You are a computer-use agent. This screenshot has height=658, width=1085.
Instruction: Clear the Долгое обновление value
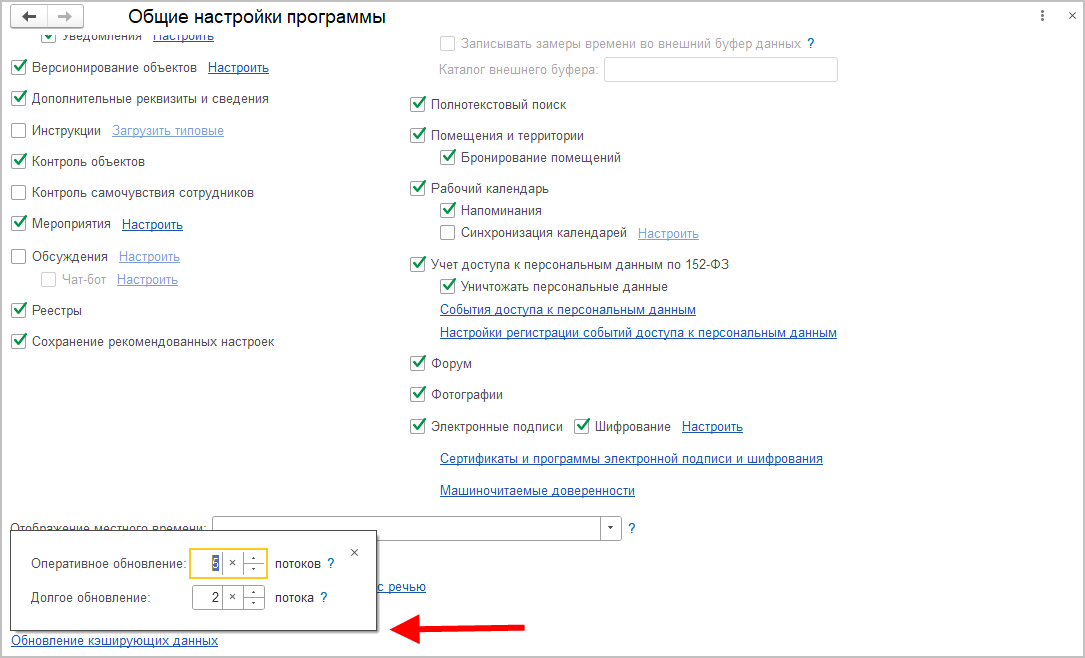click(x=232, y=597)
